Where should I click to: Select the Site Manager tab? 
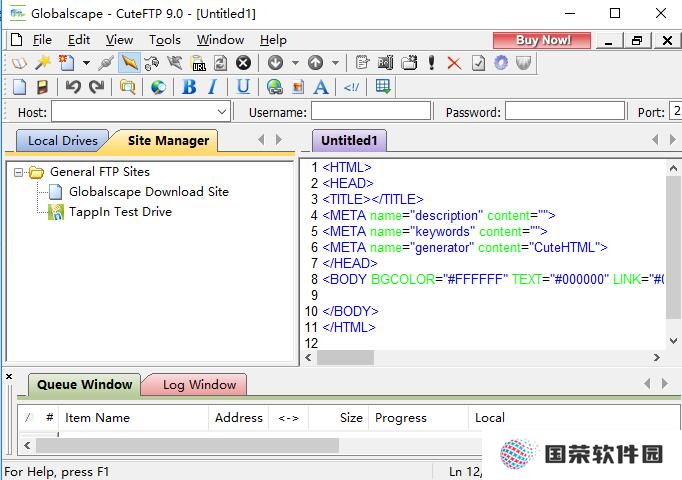click(168, 141)
